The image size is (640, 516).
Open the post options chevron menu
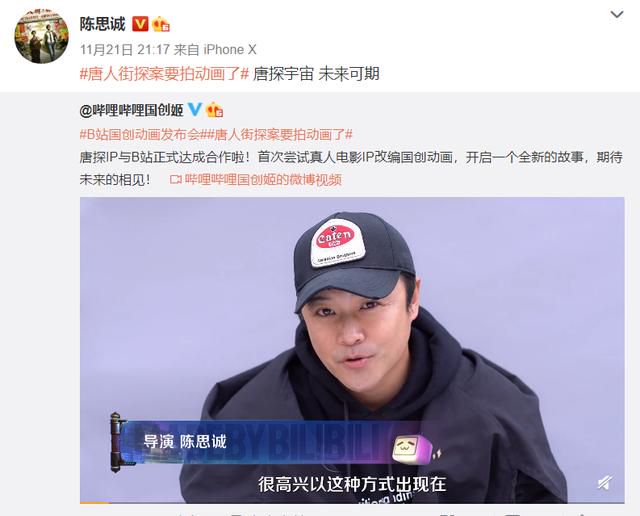[617, 15]
